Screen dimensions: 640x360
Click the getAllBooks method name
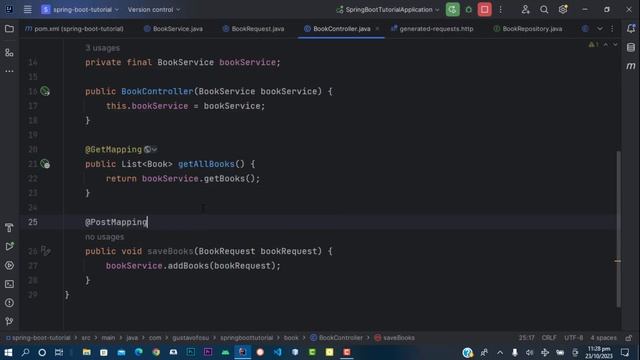pos(206,164)
